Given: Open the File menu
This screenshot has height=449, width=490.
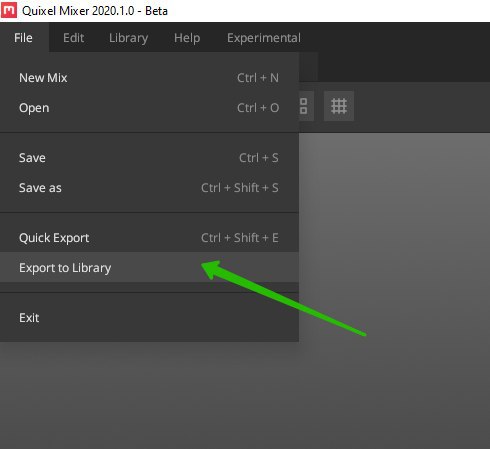Looking at the screenshot, I should pos(23,38).
